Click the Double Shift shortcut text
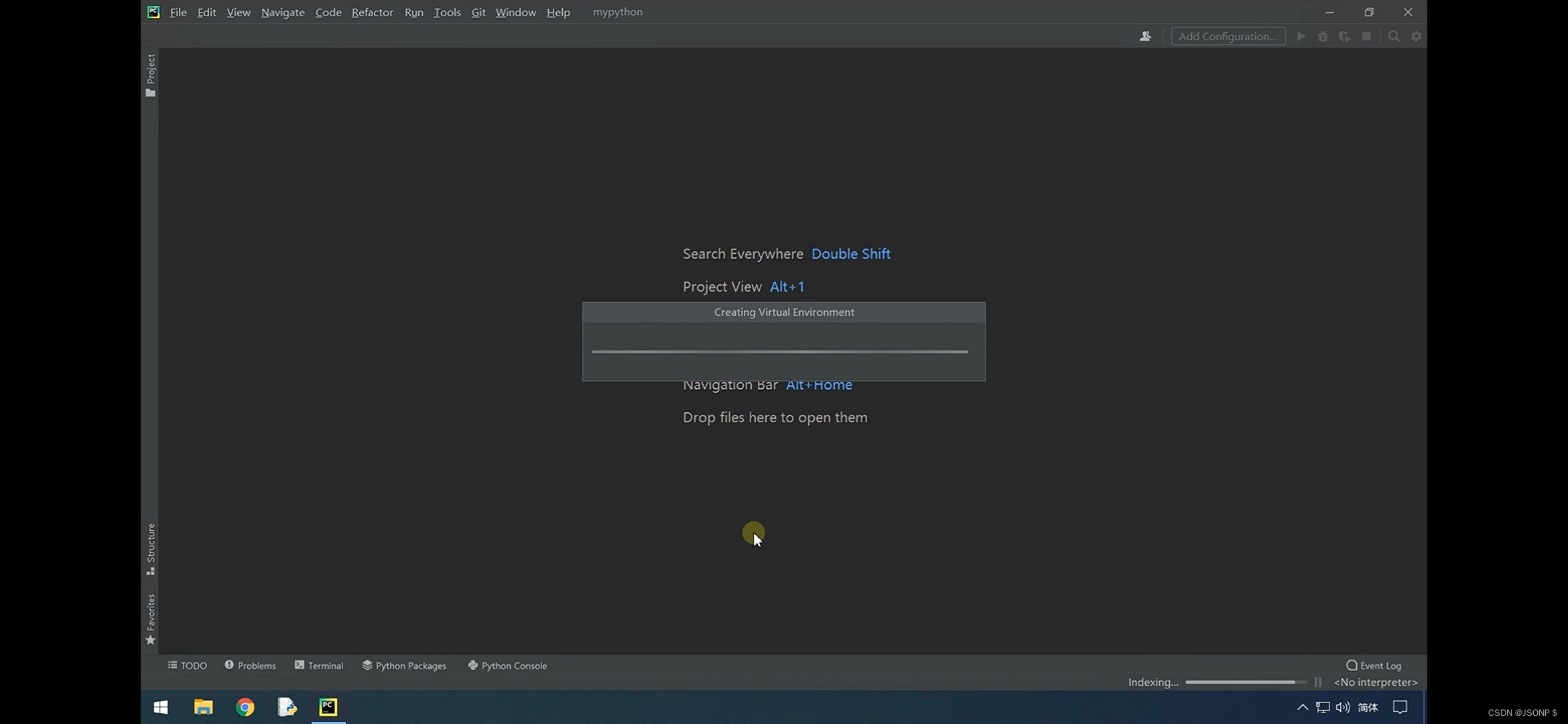 850,254
